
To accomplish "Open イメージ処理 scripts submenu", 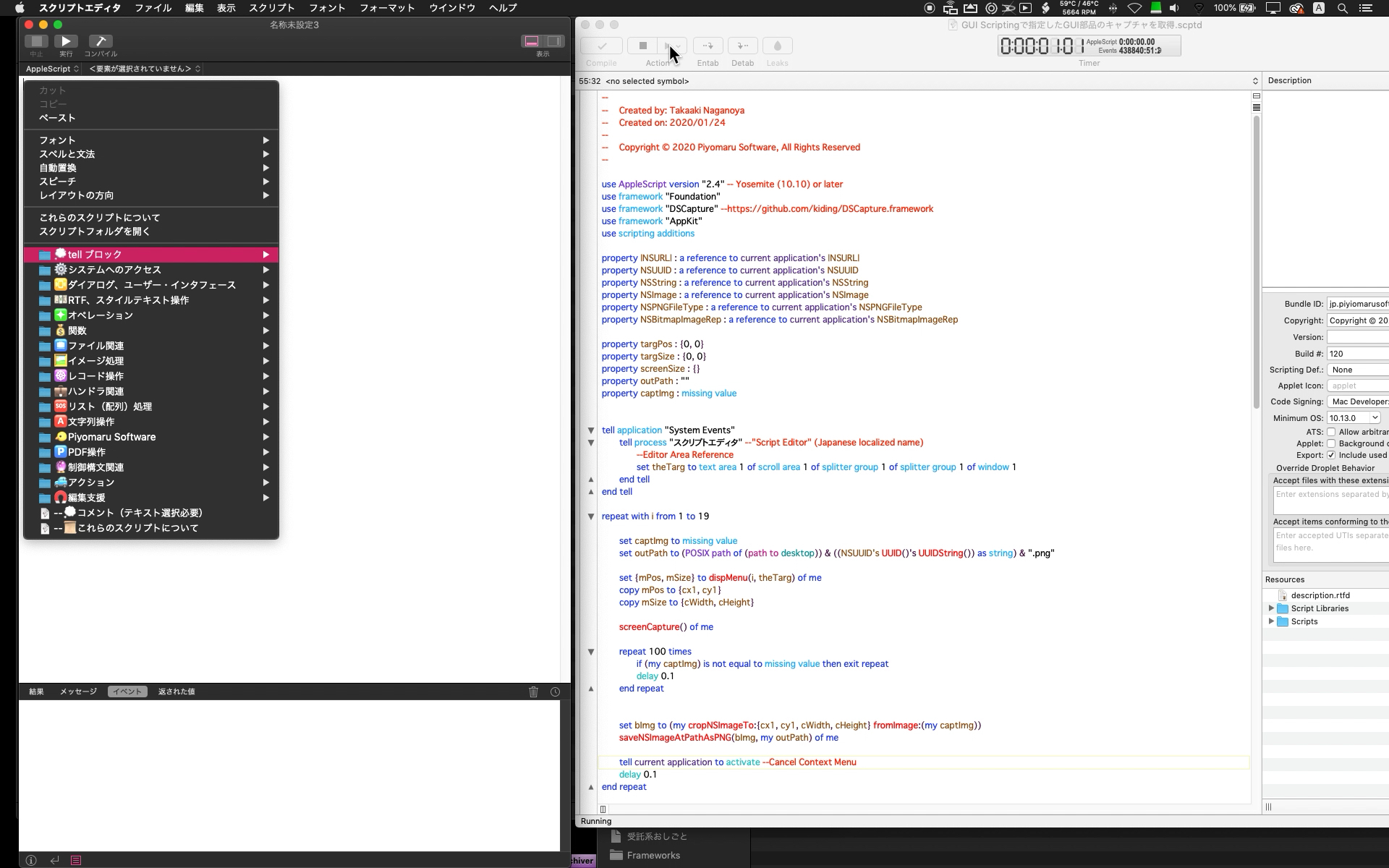I will click(x=151, y=361).
